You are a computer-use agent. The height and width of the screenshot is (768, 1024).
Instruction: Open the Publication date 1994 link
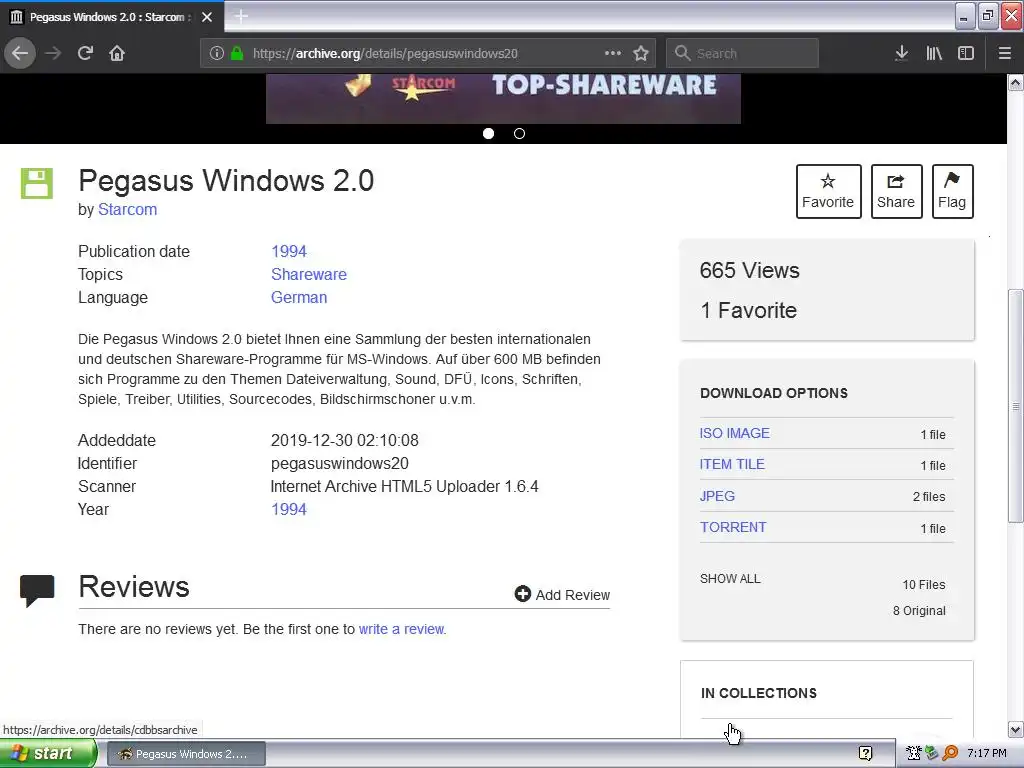(289, 251)
